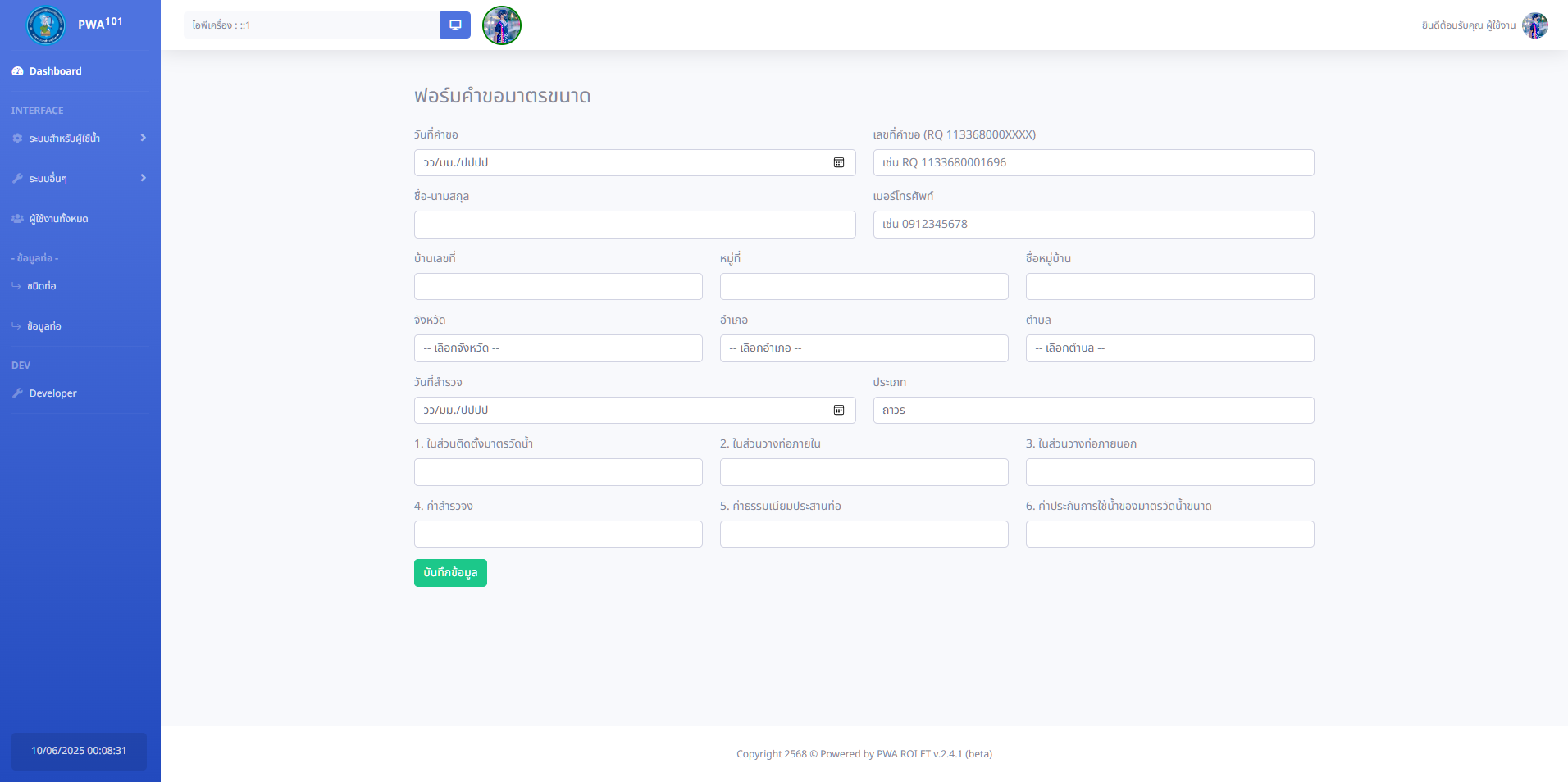Open the user profile avatar at top right
The height and width of the screenshot is (782, 1568).
tap(1534, 25)
